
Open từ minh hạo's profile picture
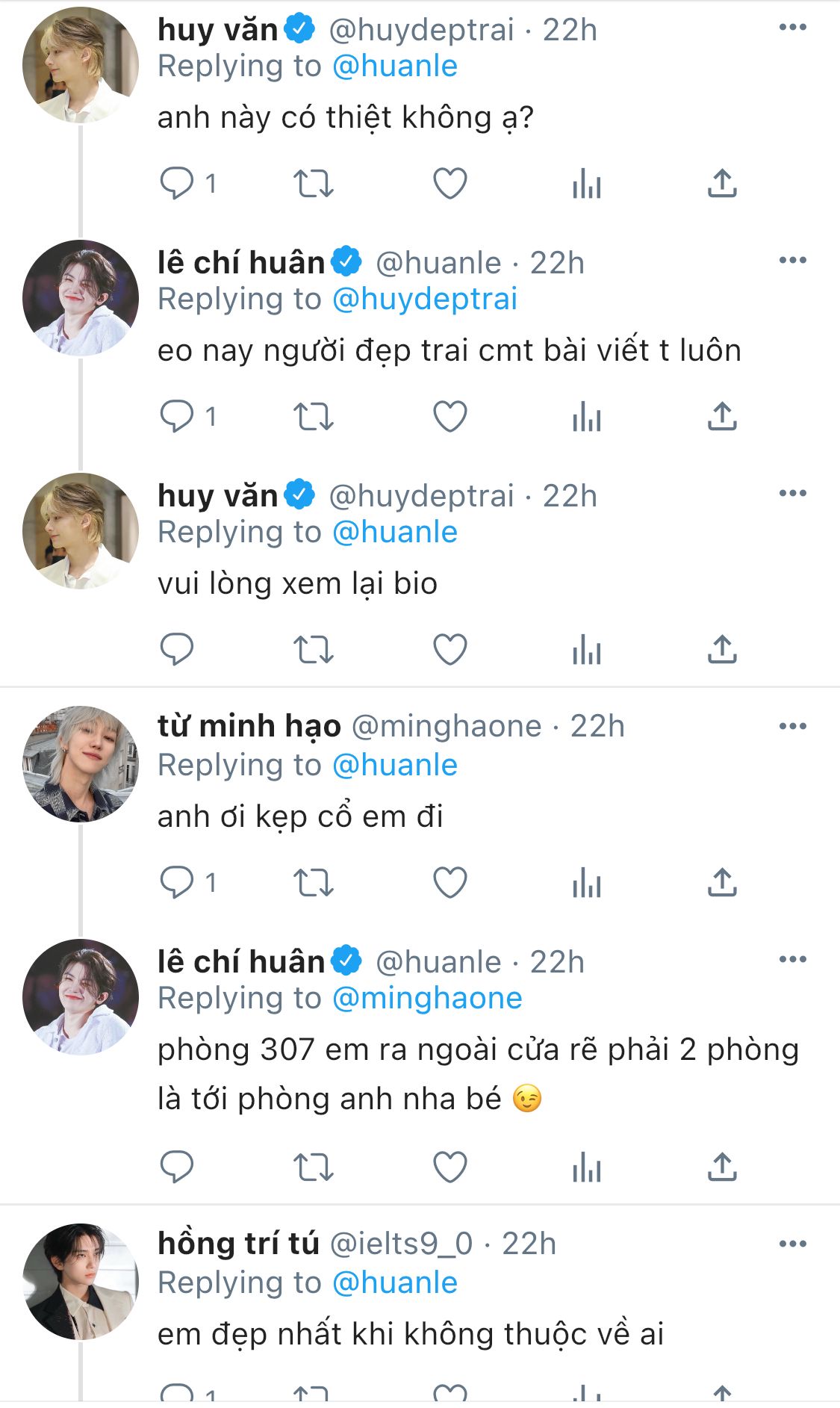click(x=81, y=764)
